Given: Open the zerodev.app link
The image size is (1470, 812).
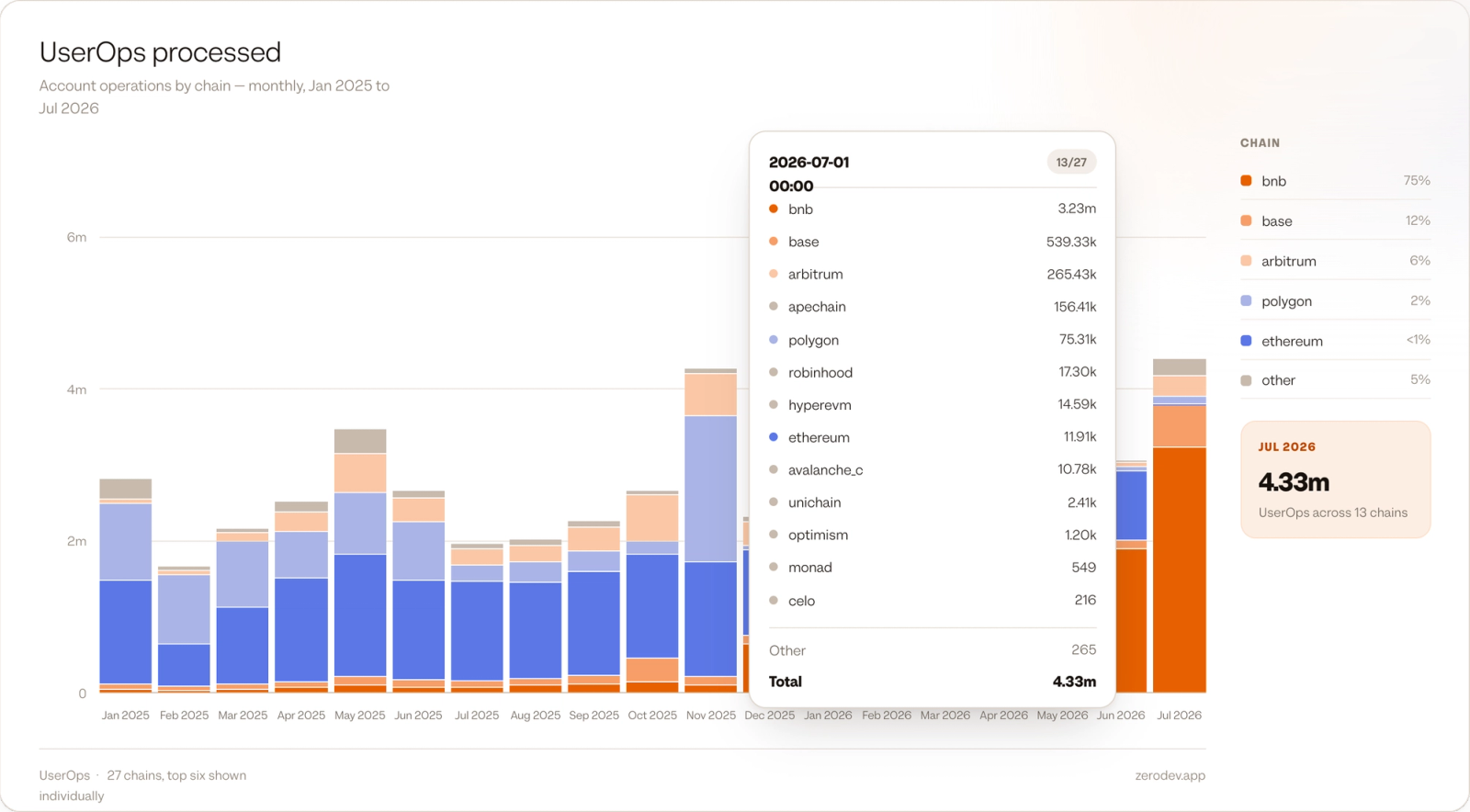Looking at the screenshot, I should click(1170, 775).
